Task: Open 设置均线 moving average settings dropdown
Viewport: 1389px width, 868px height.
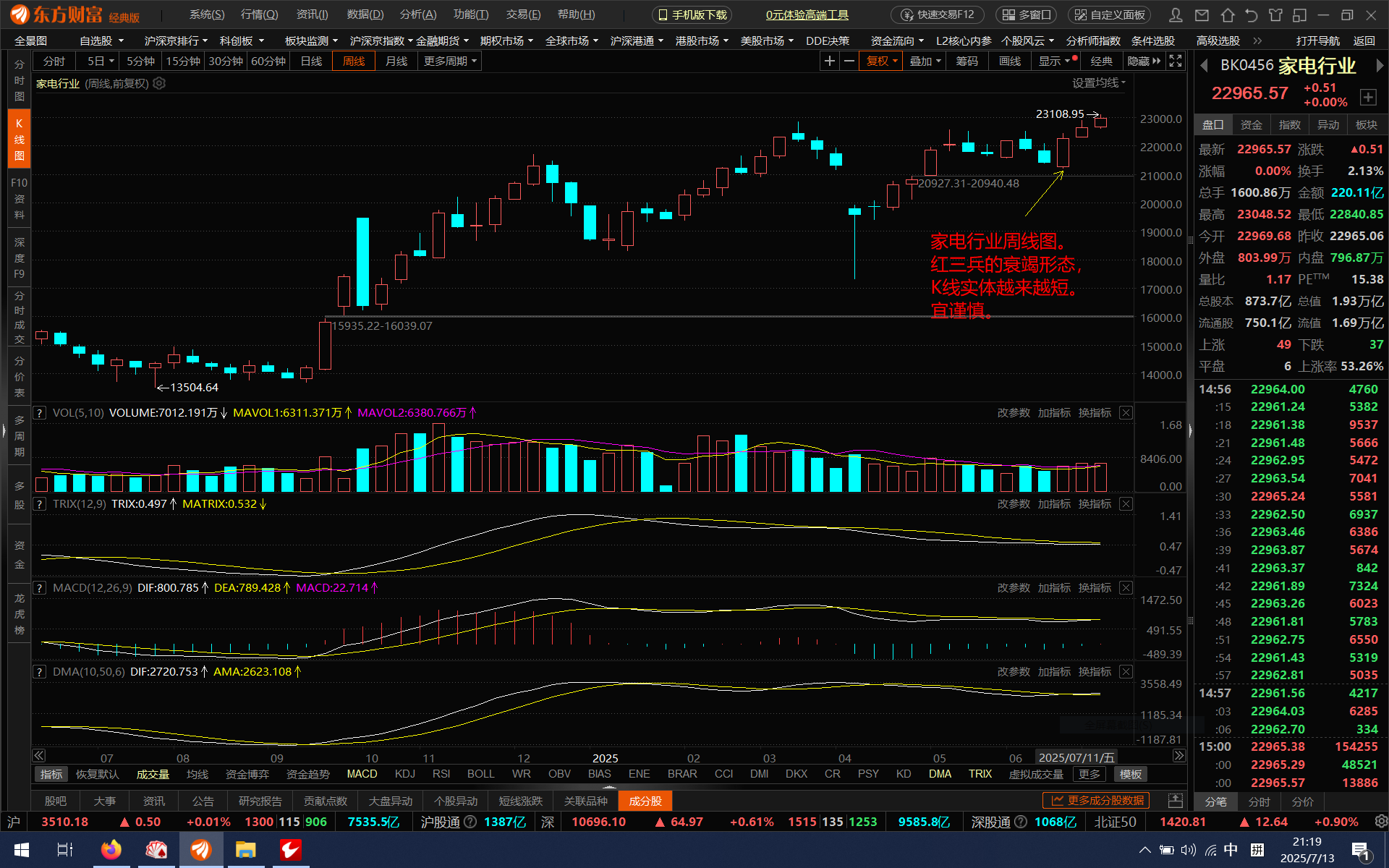Action: point(1099,83)
